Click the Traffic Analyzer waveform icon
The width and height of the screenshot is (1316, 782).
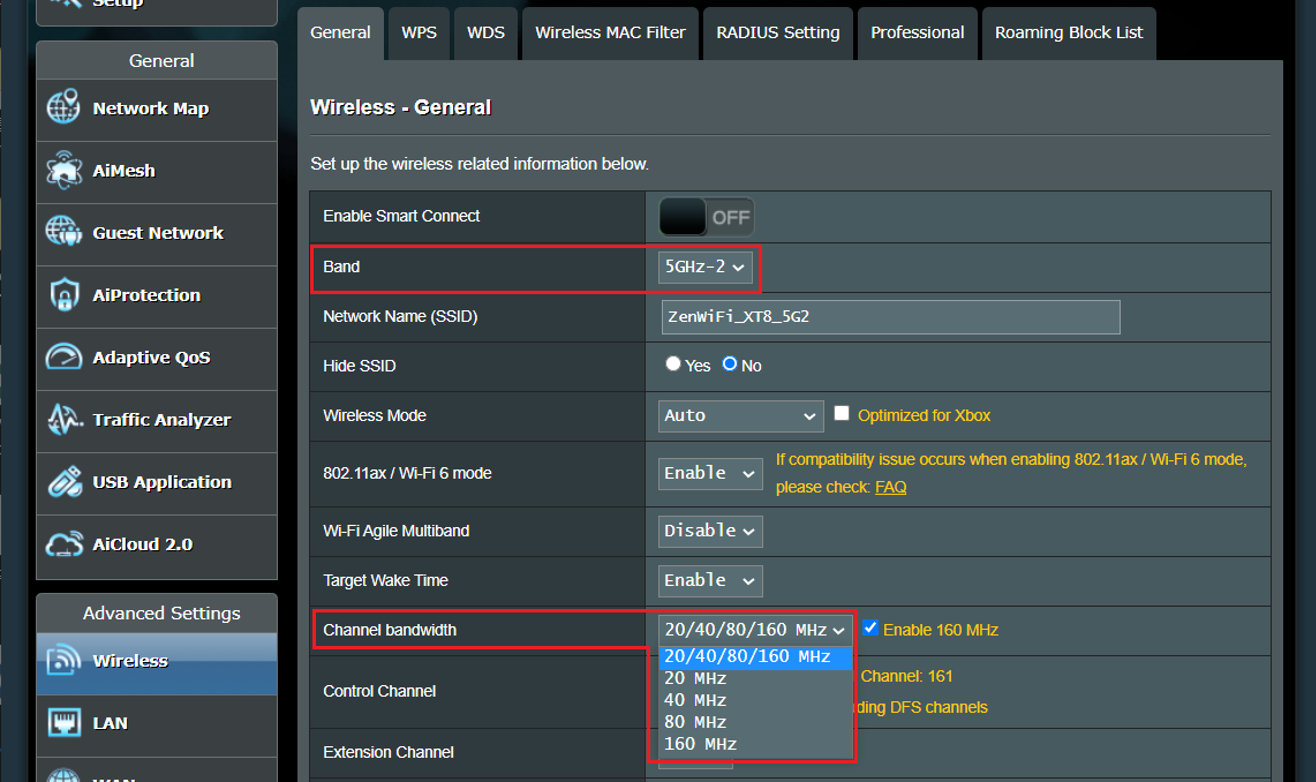pos(63,420)
